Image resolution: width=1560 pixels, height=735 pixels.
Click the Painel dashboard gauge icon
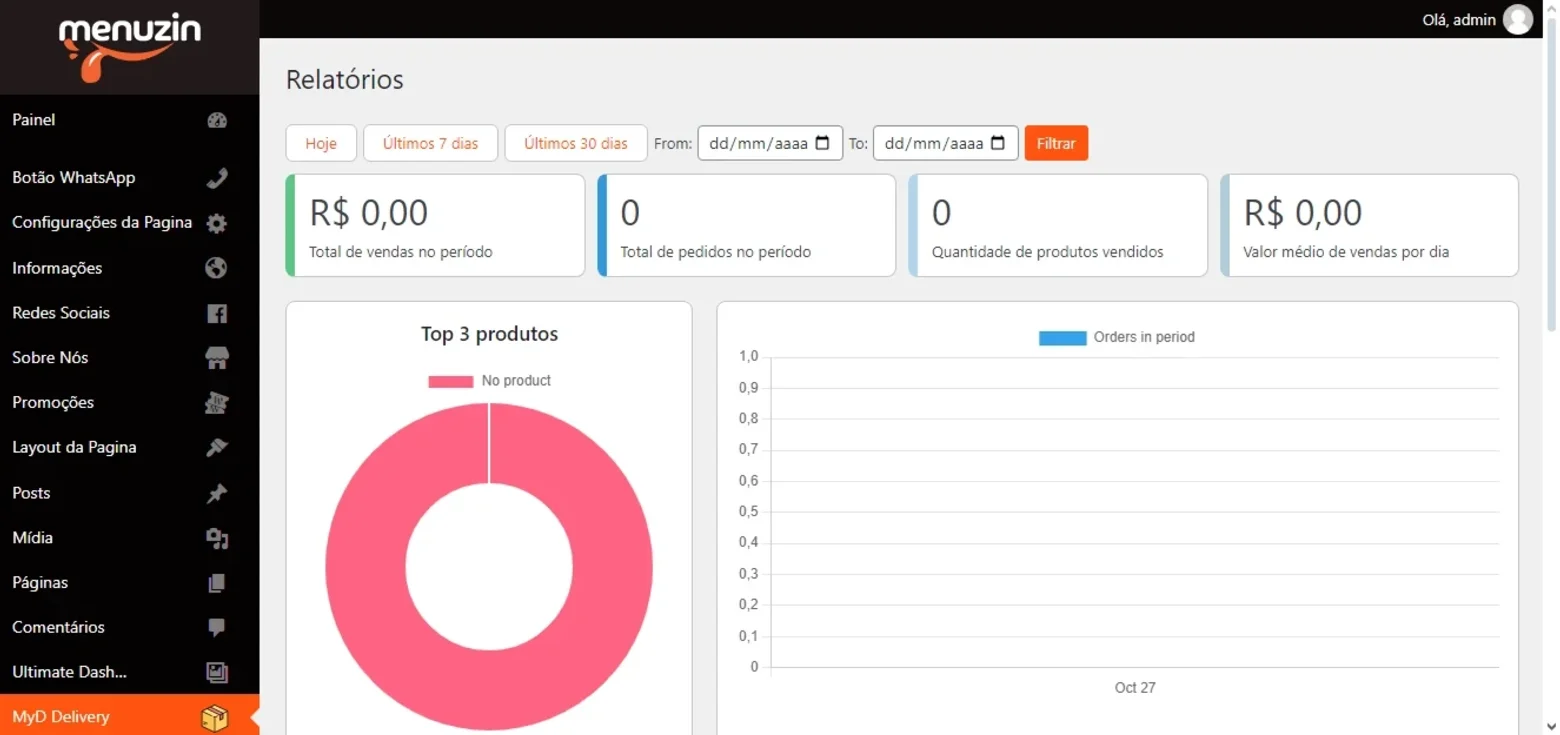tap(217, 121)
